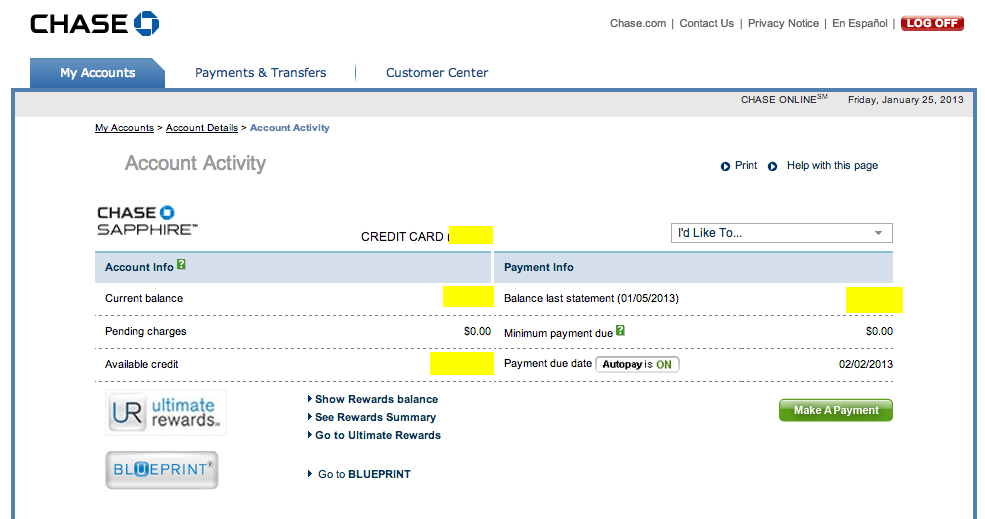Click the Blueprint logo button
Image resolution: width=985 pixels, height=519 pixels.
point(162,470)
